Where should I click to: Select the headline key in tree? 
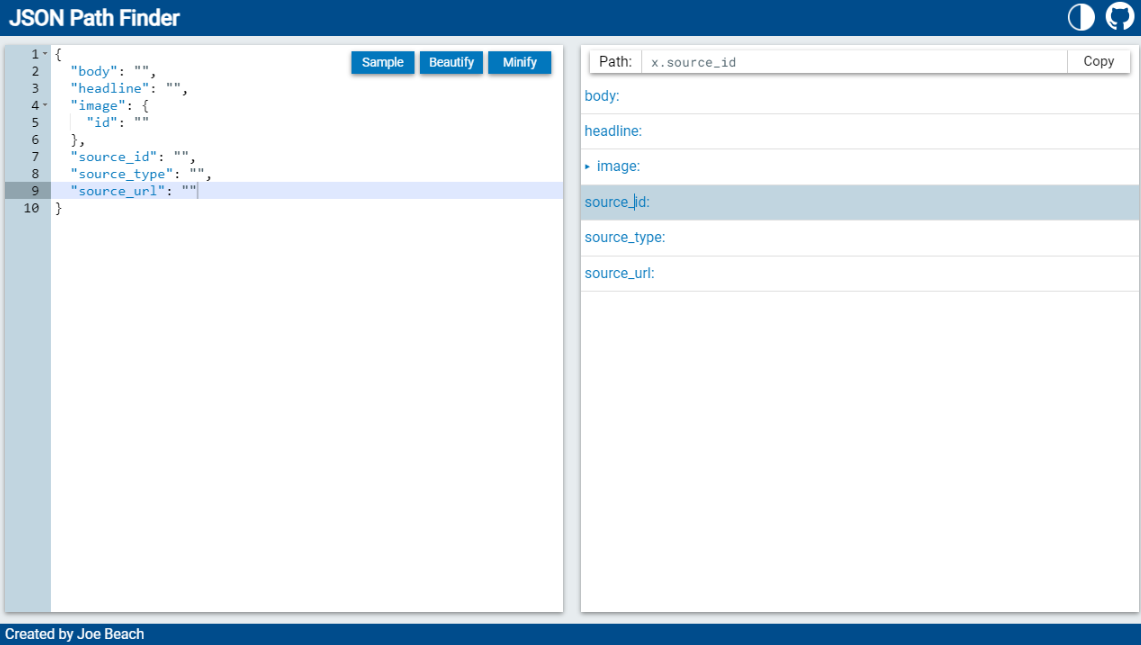pyautogui.click(x=613, y=131)
